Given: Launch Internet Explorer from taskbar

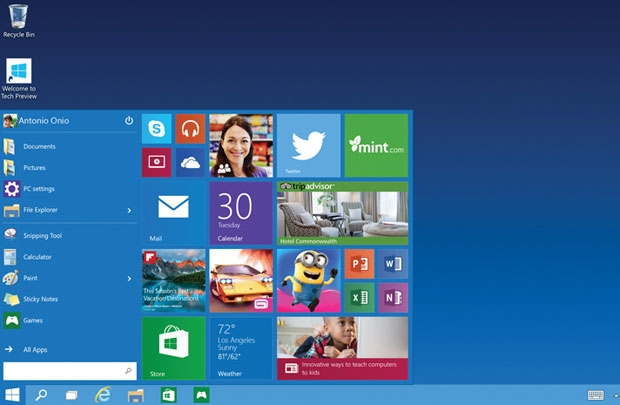Looking at the screenshot, I should [x=103, y=395].
